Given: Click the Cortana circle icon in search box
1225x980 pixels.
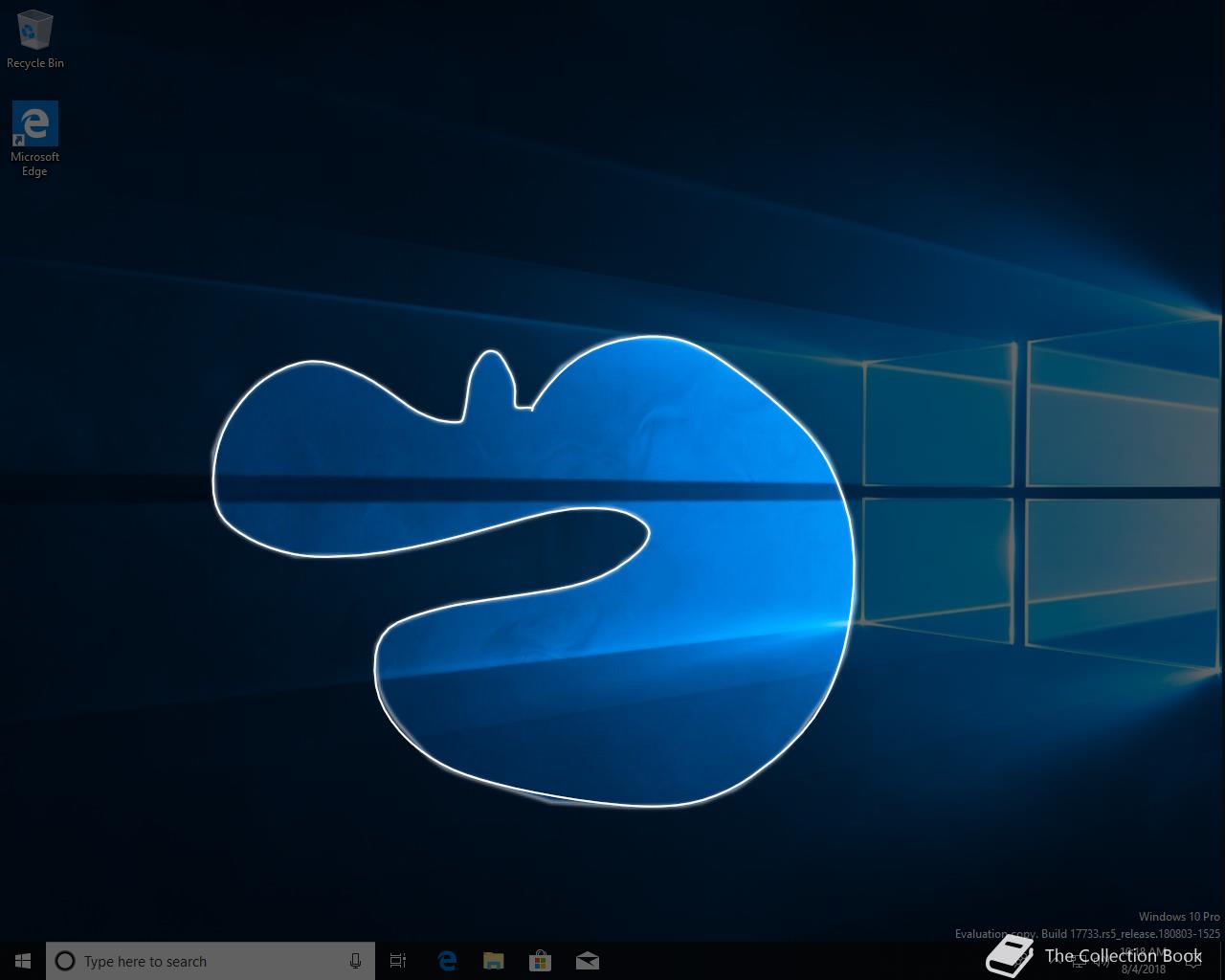Looking at the screenshot, I should [x=65, y=961].
